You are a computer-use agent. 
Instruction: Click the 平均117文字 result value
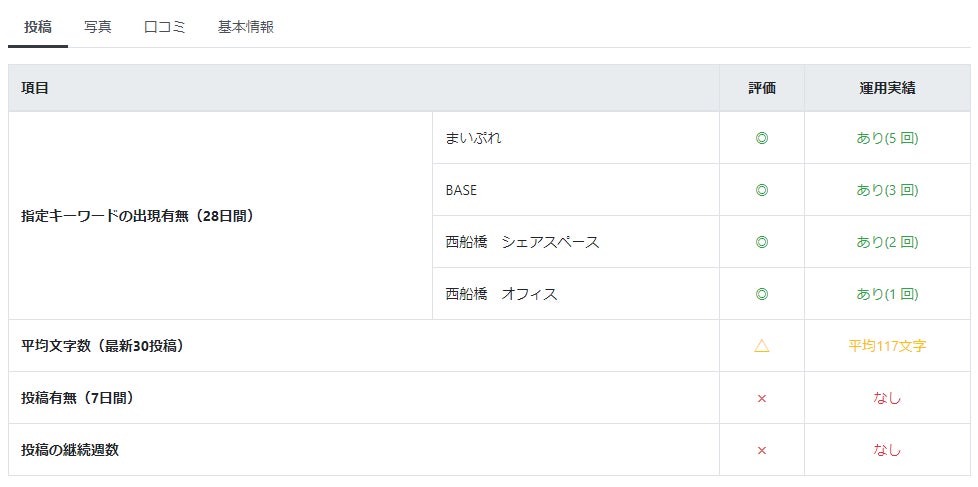[x=887, y=346]
